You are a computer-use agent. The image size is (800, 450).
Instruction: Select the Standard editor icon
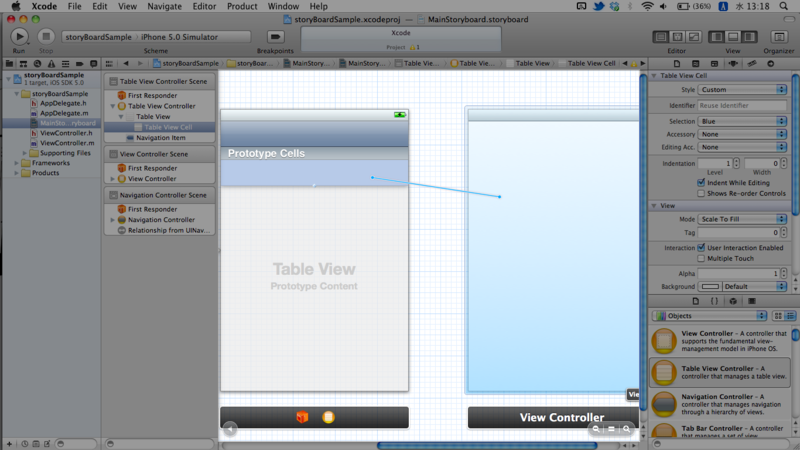(x=661, y=37)
